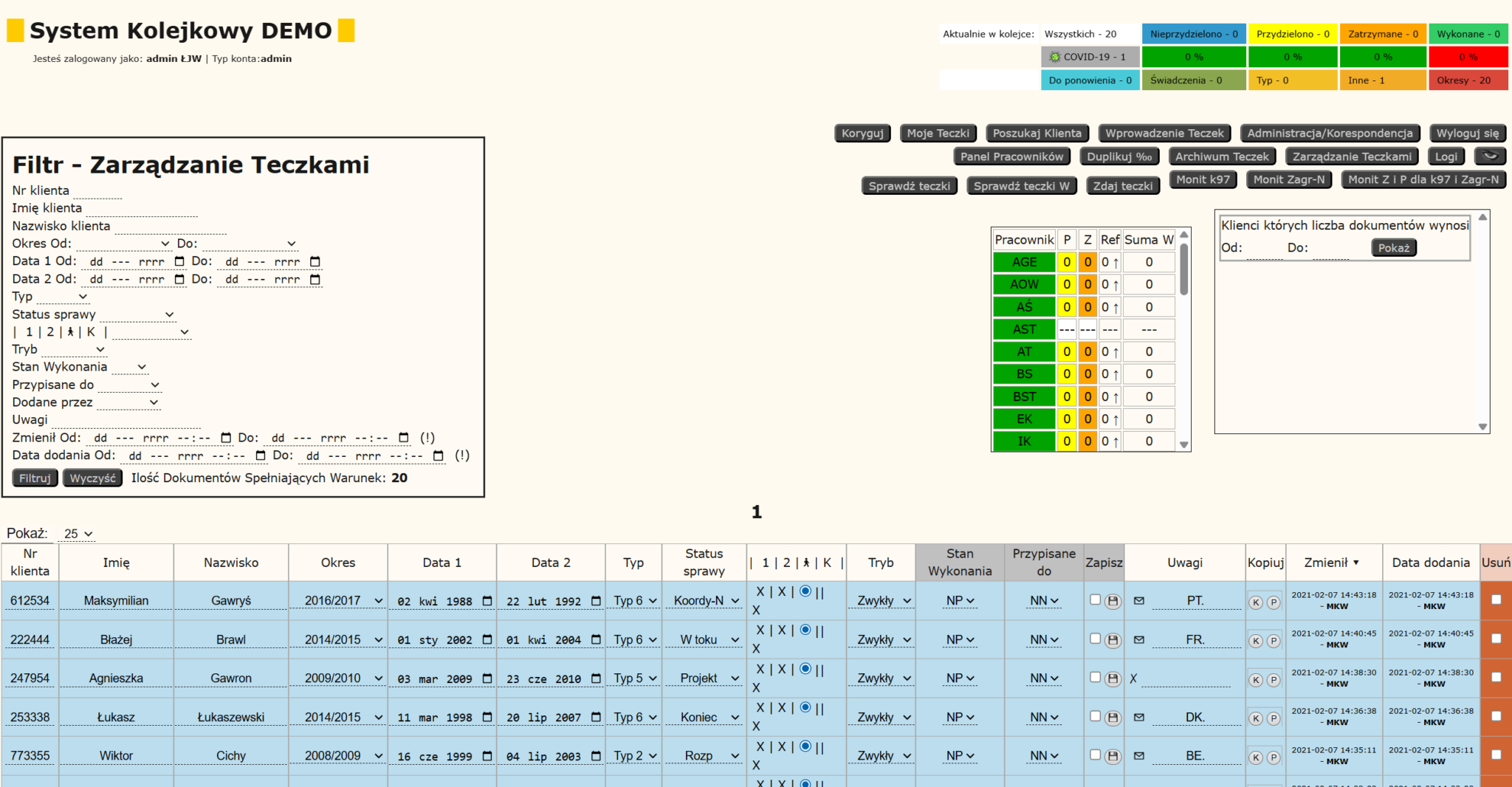Open calendar picker for Data 1 Od filter
The image size is (1512, 787).
pyautogui.click(x=179, y=261)
